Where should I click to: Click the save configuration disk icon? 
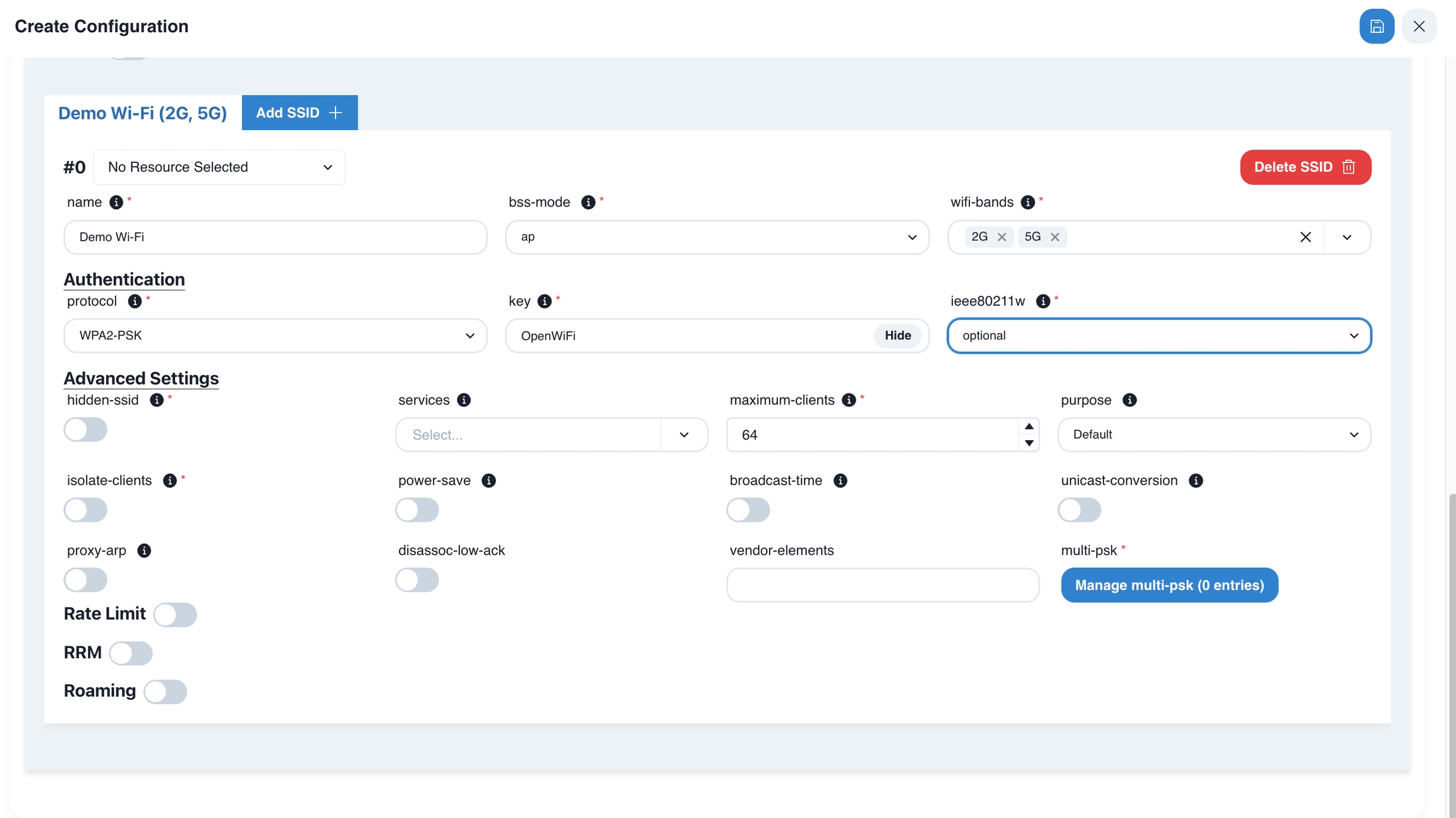coord(1376,27)
